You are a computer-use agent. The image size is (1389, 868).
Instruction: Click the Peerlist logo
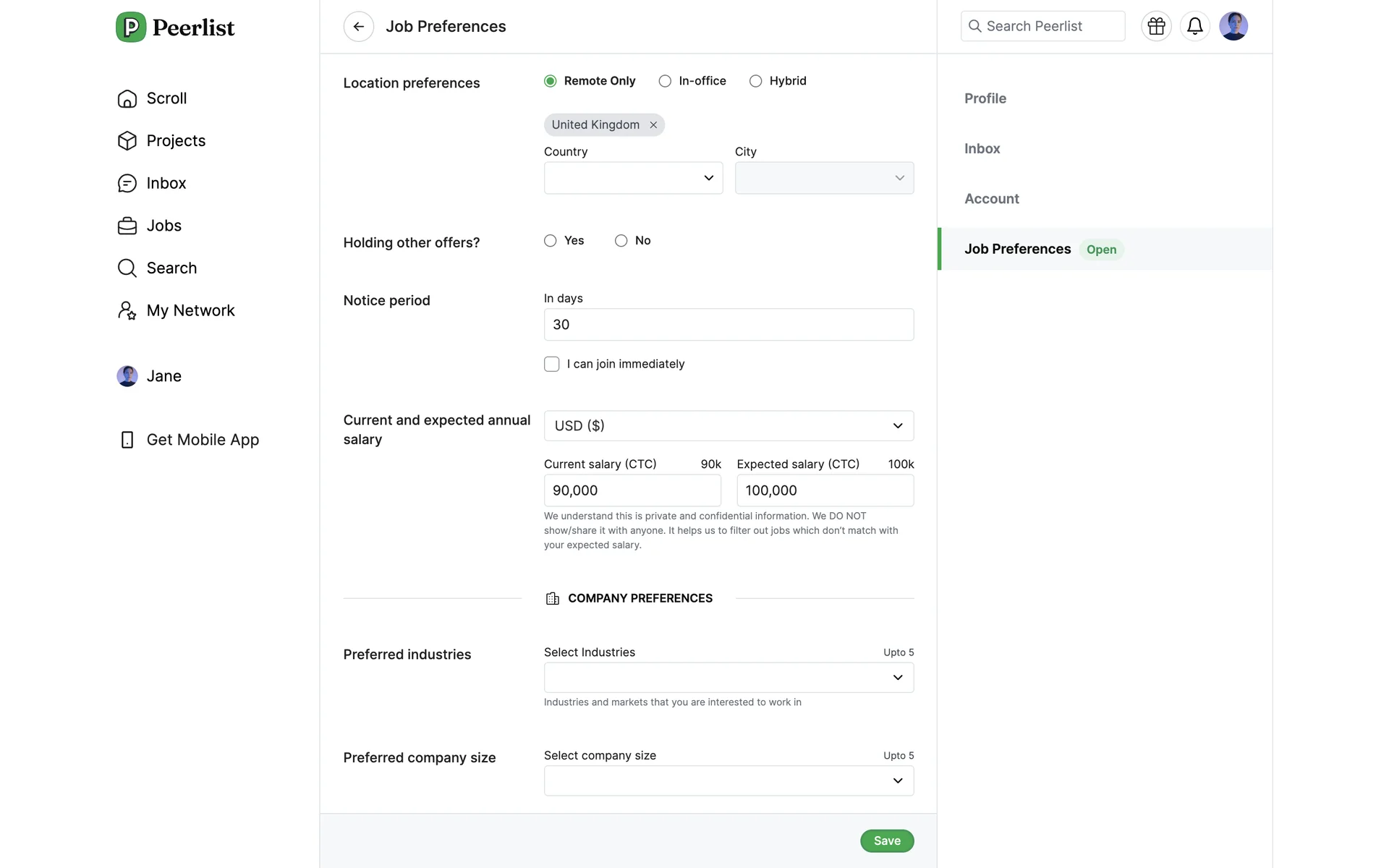pyautogui.click(x=176, y=27)
